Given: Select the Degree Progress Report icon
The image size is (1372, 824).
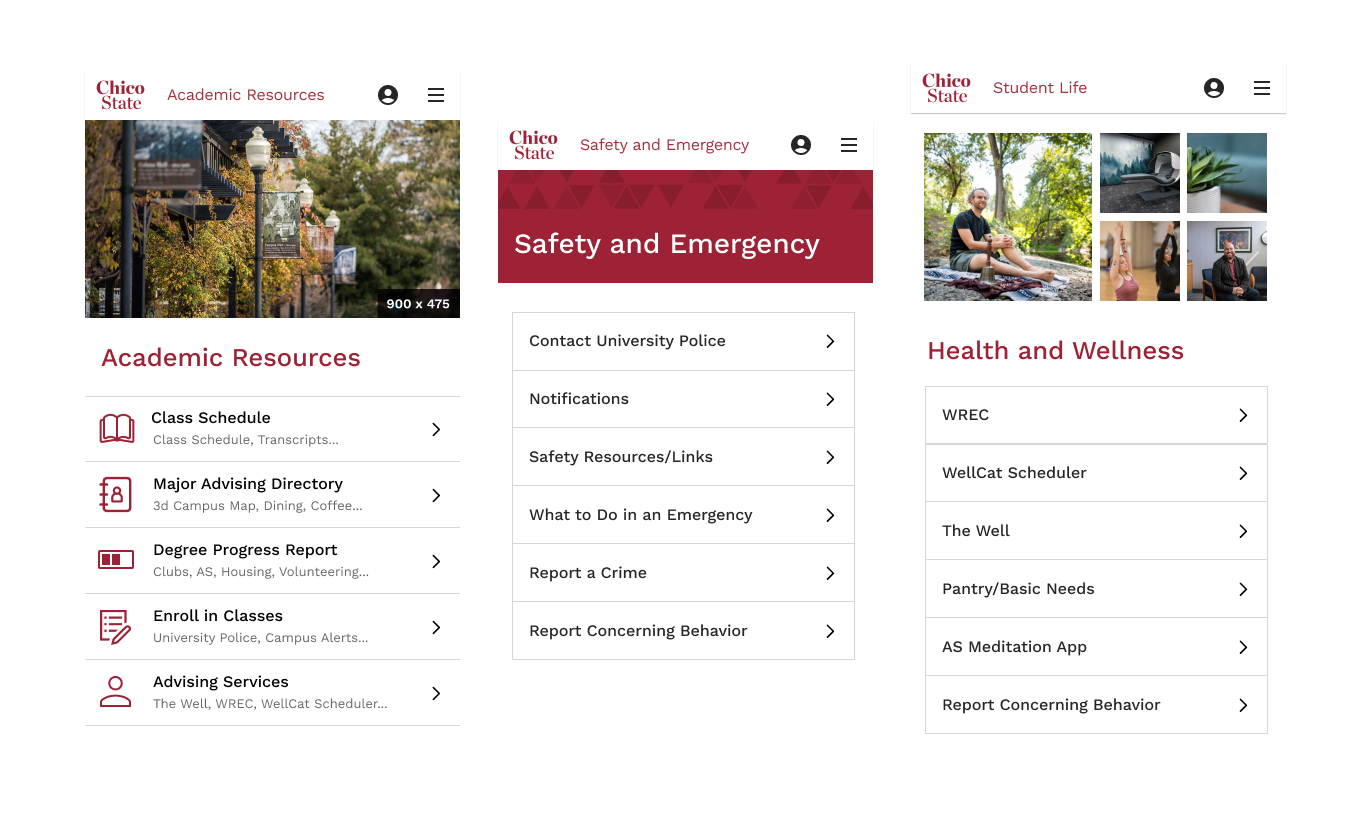Looking at the screenshot, I should [116, 560].
